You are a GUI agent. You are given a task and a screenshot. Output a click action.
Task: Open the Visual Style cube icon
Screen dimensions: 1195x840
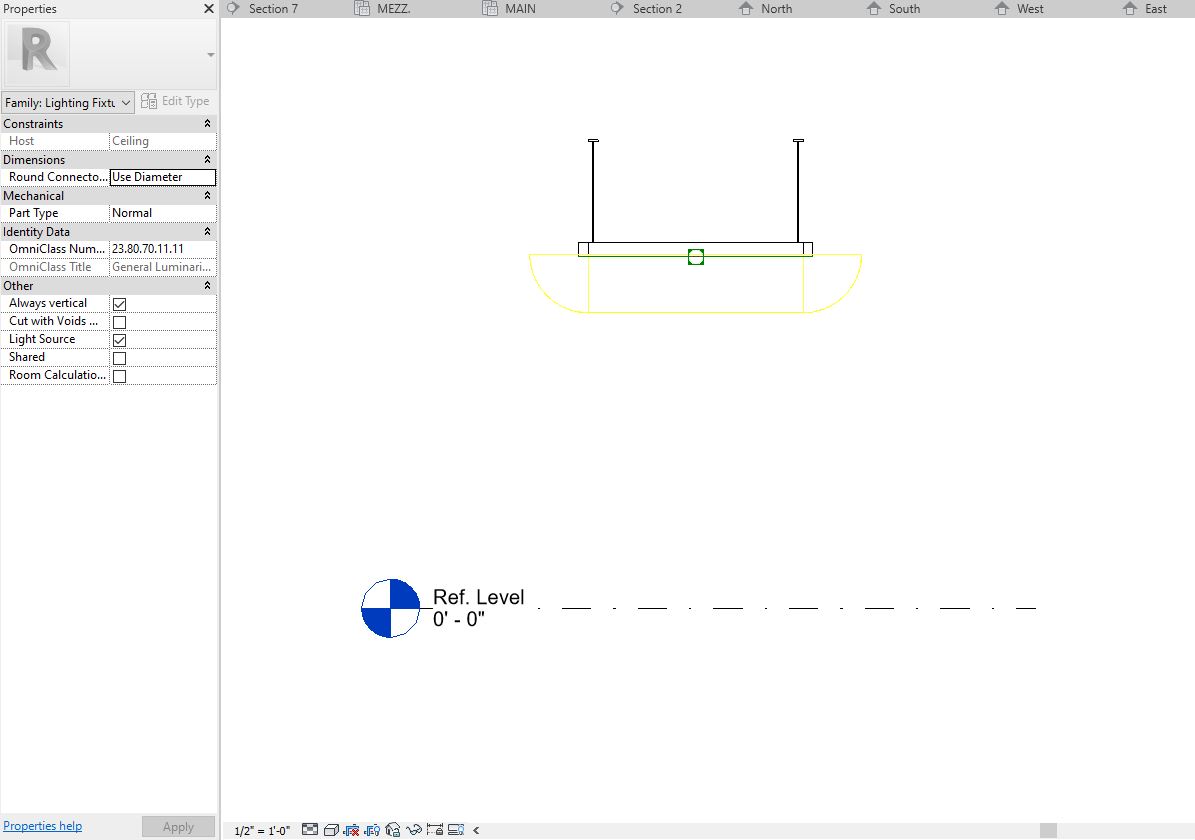[x=331, y=829]
